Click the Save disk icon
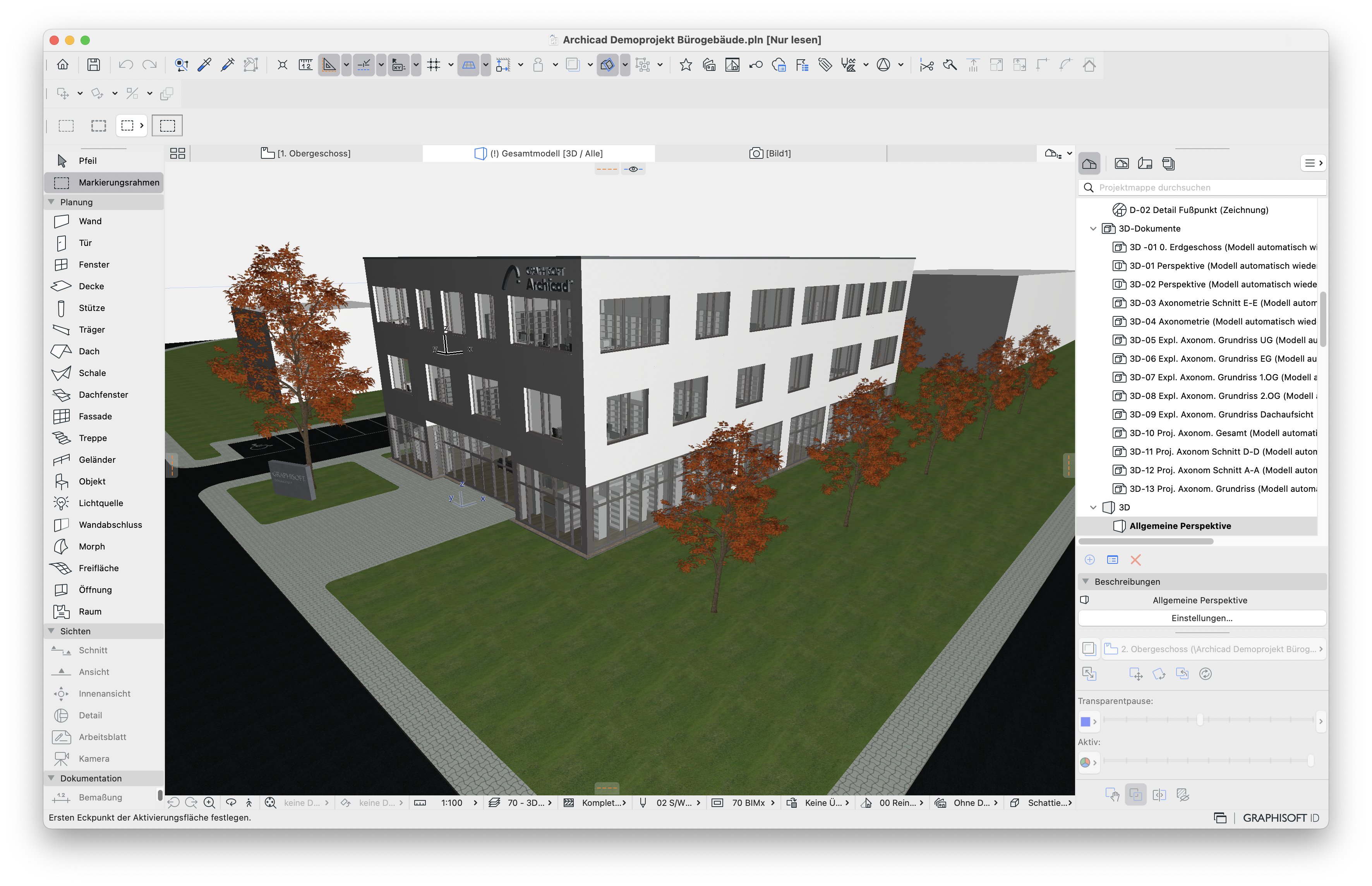 [x=94, y=65]
